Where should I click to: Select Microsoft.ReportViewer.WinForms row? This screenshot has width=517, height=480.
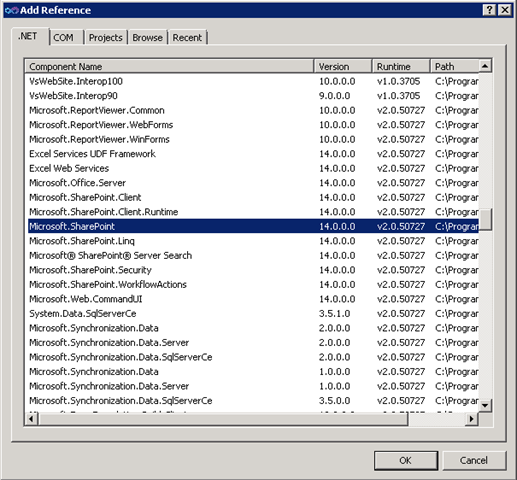tap(253, 139)
